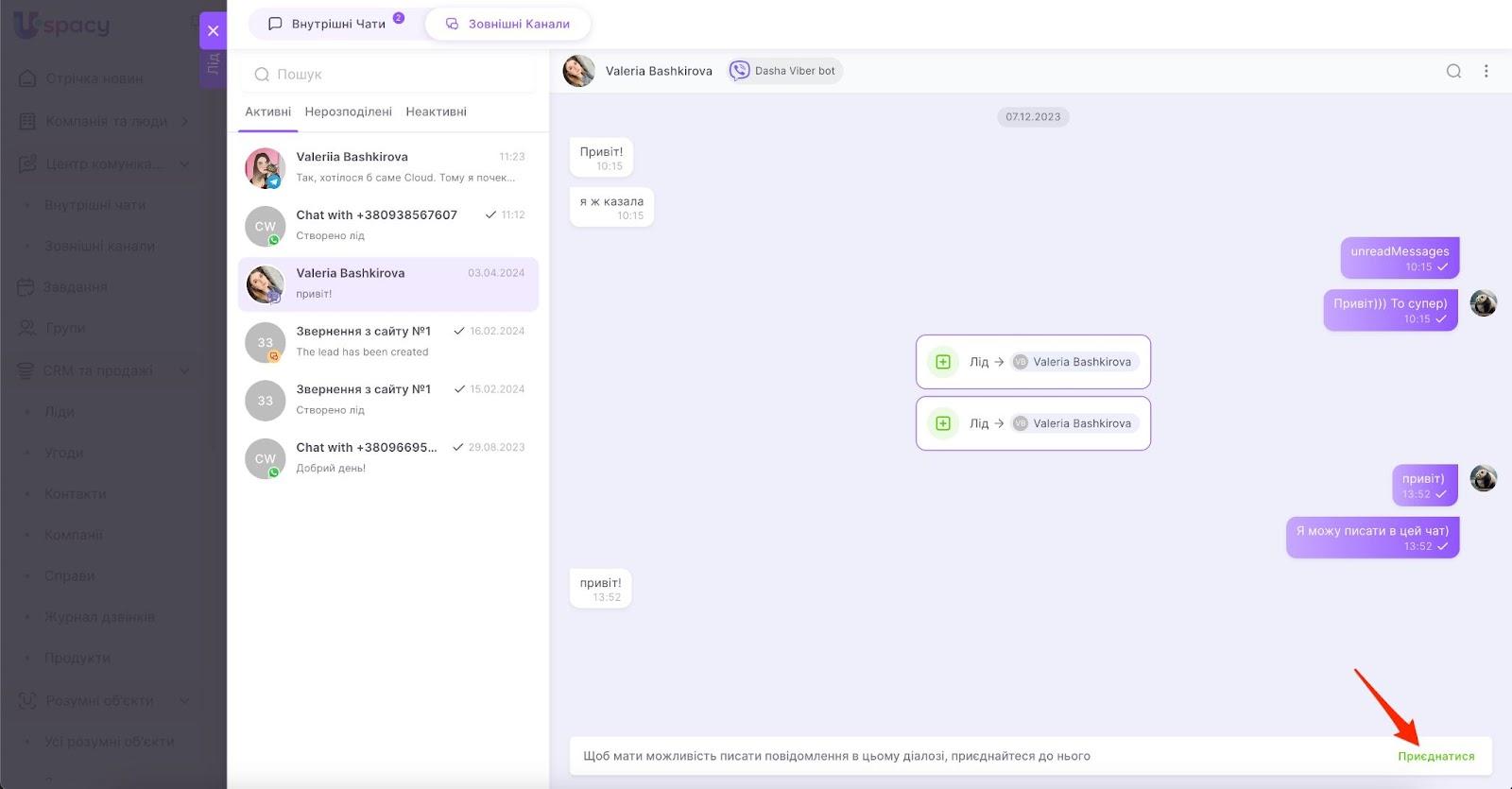Open Усі розумні об'єкти in the sidebar
Image resolution: width=1512 pixels, height=789 pixels.
tap(109, 742)
